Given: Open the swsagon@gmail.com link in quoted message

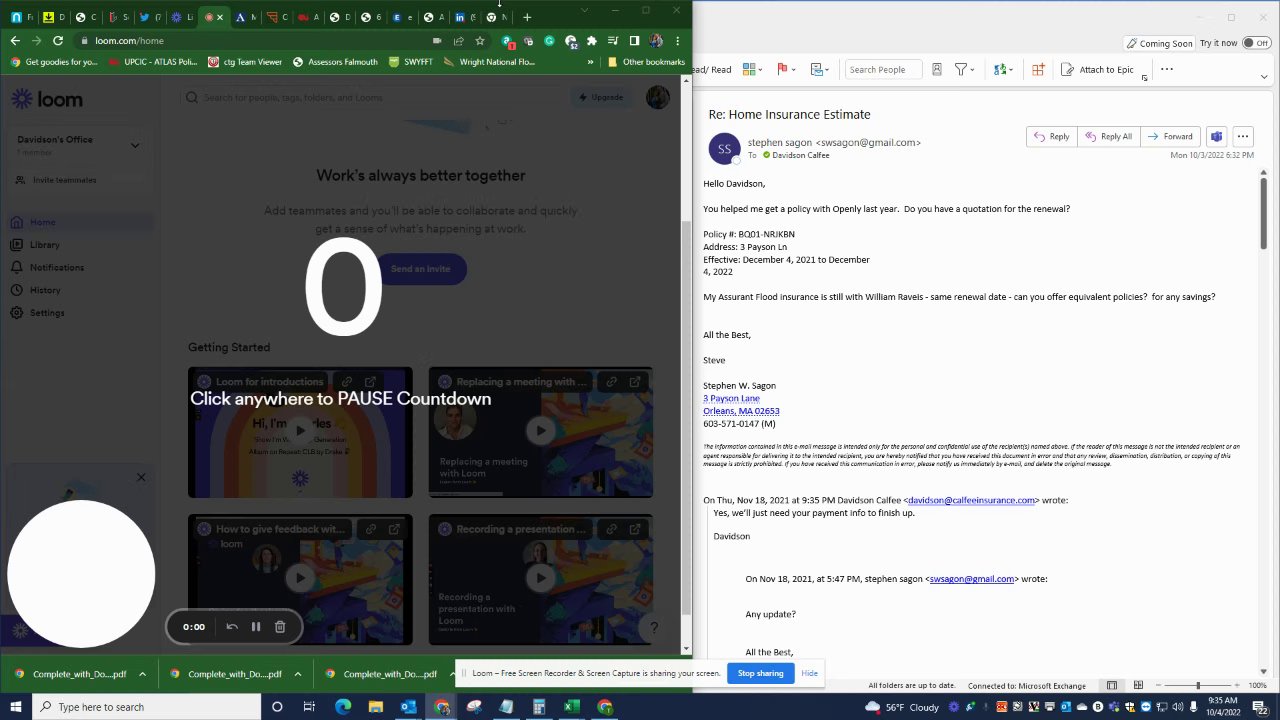Looking at the screenshot, I should click(972, 579).
